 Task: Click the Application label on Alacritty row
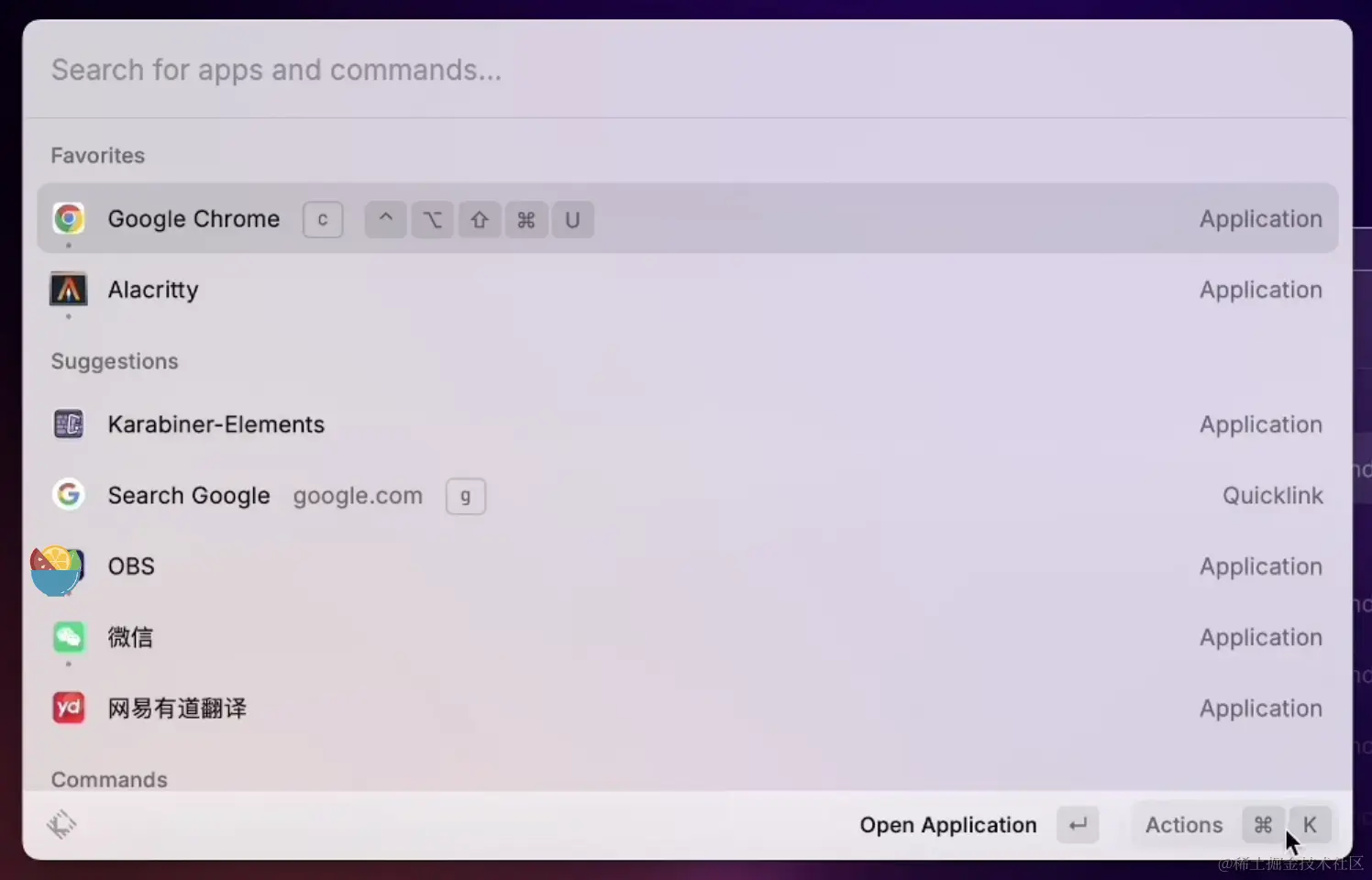1261,290
